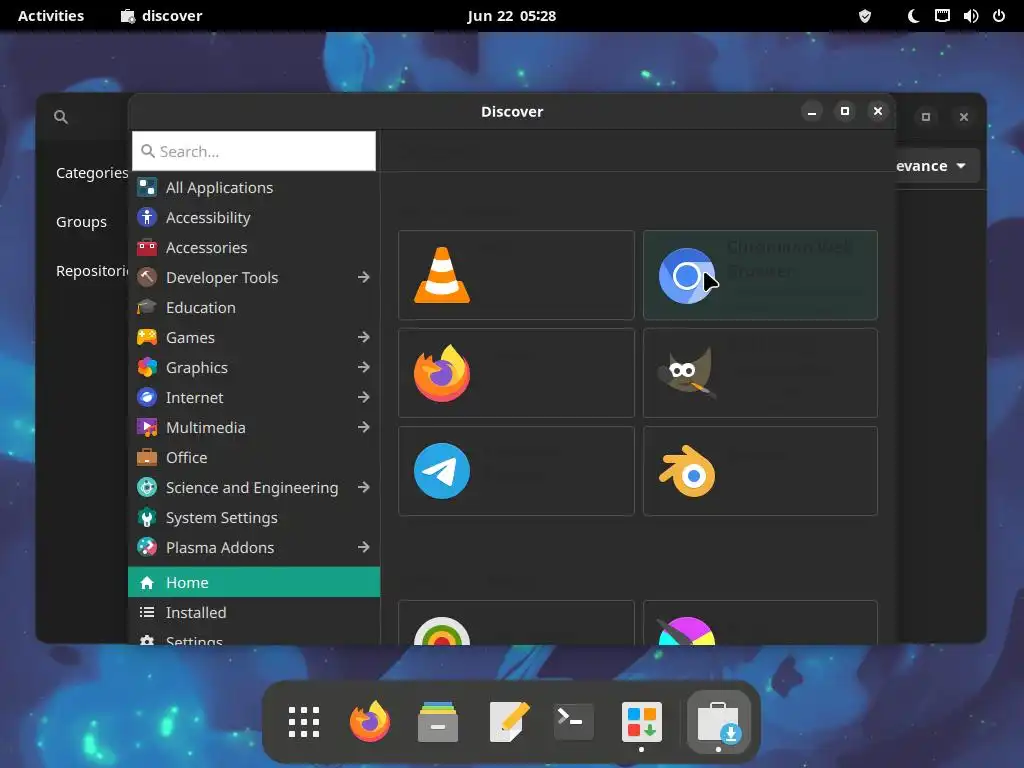Maximize the background window
The width and height of the screenshot is (1024, 768).
[925, 117]
